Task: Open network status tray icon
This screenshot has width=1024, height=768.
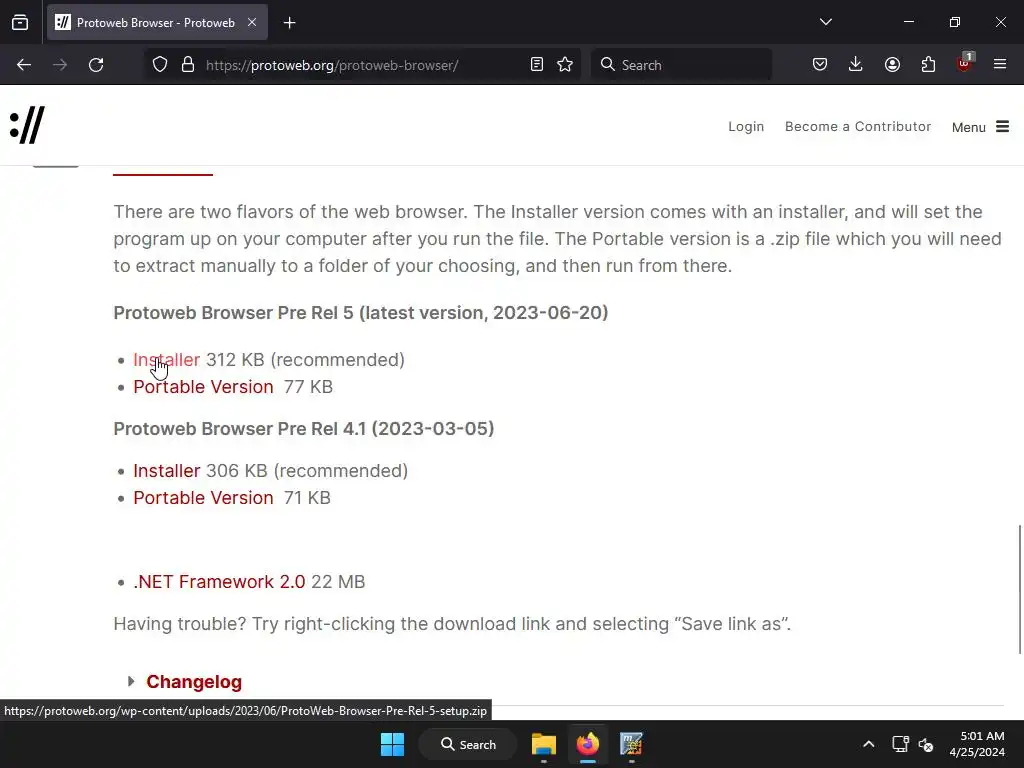Action: (900, 744)
